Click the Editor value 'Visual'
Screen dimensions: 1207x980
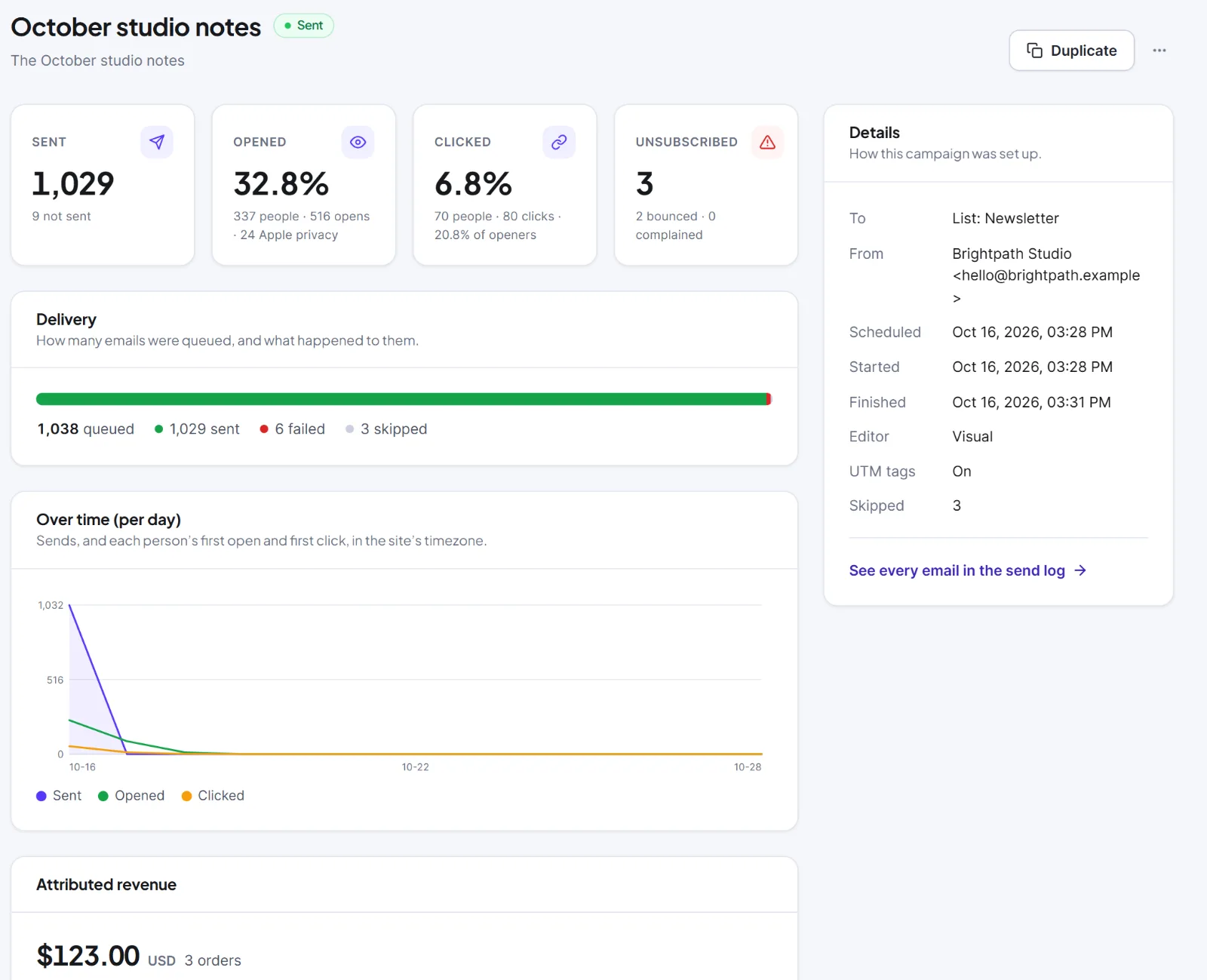972,437
